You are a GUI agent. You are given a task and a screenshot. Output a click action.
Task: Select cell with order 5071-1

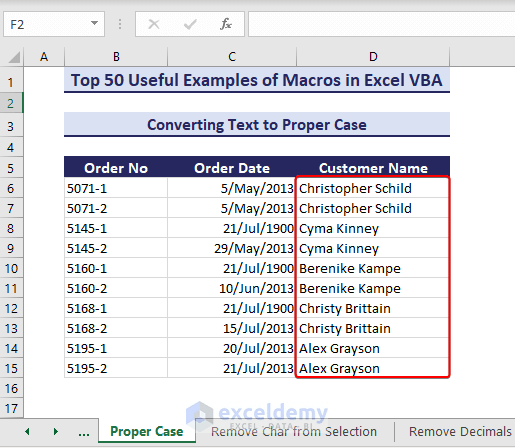coord(116,188)
